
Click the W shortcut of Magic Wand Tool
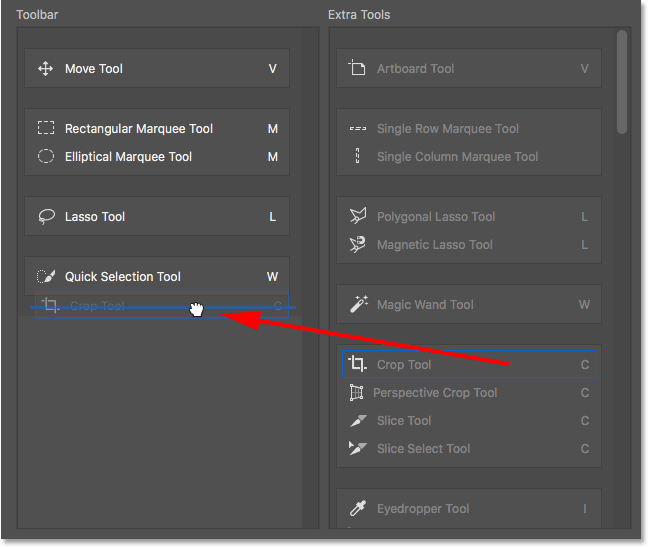click(x=584, y=304)
